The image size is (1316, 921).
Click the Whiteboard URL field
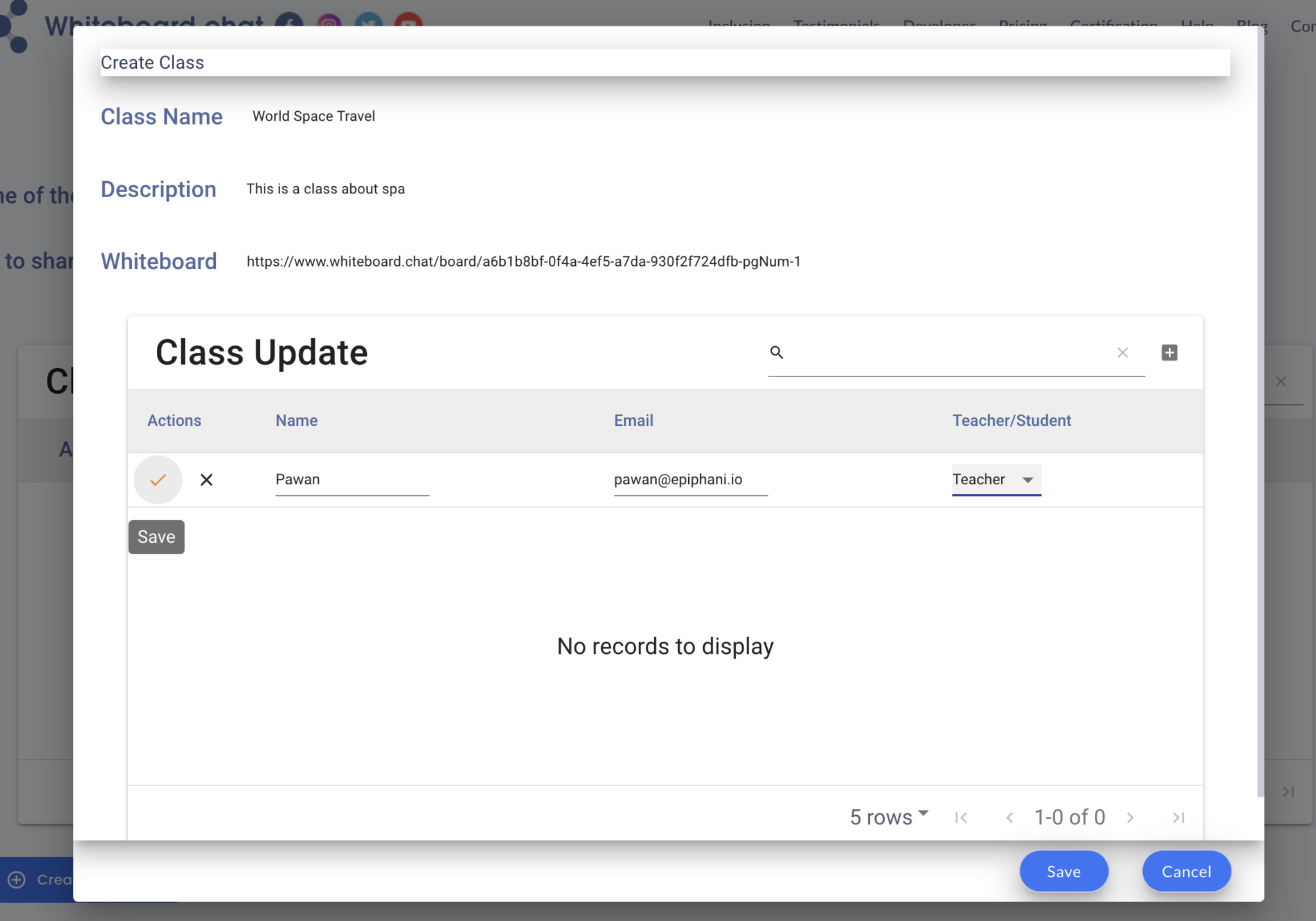pyautogui.click(x=523, y=261)
